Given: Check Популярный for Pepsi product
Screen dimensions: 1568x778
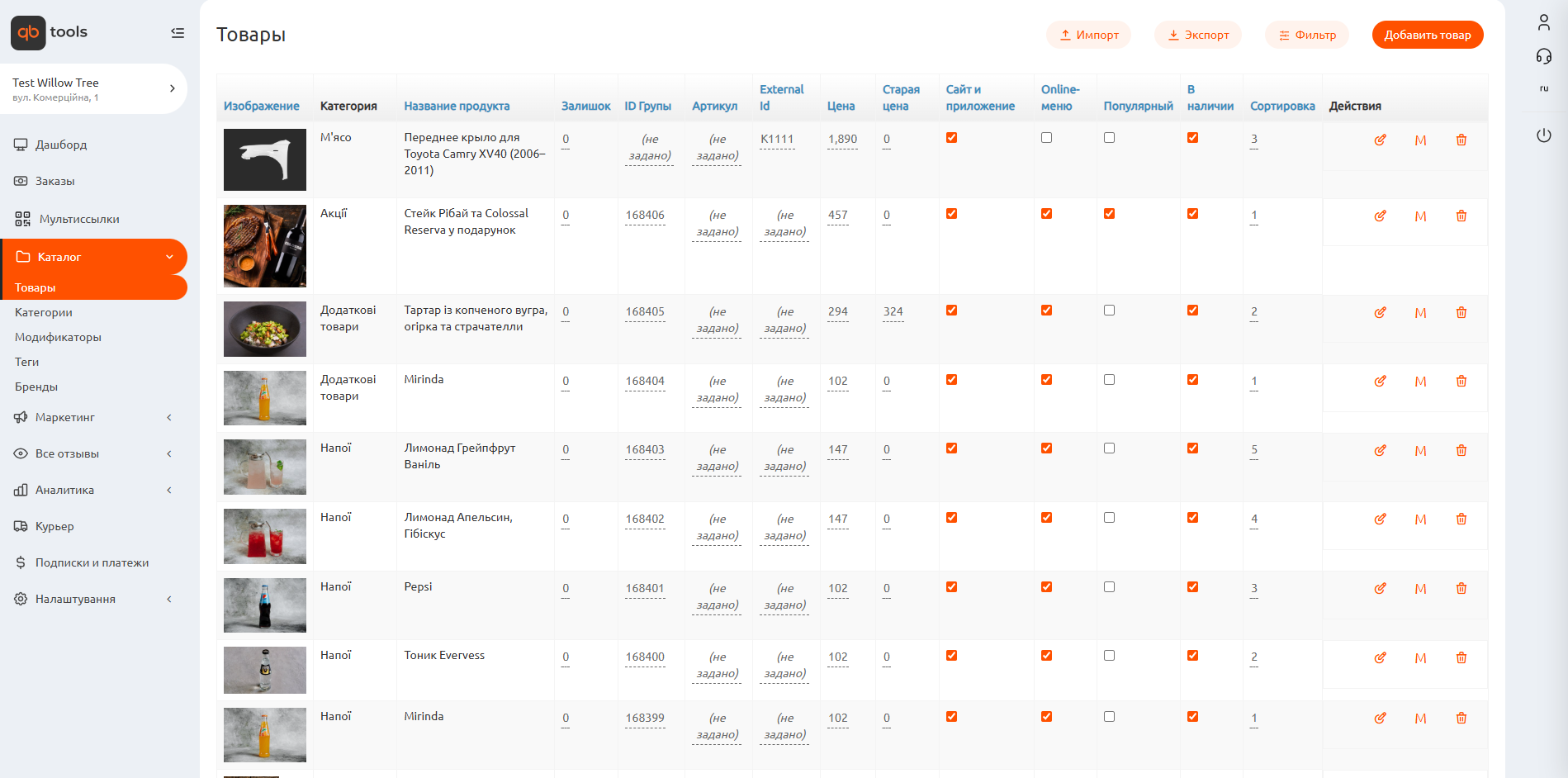Looking at the screenshot, I should (x=1109, y=587).
